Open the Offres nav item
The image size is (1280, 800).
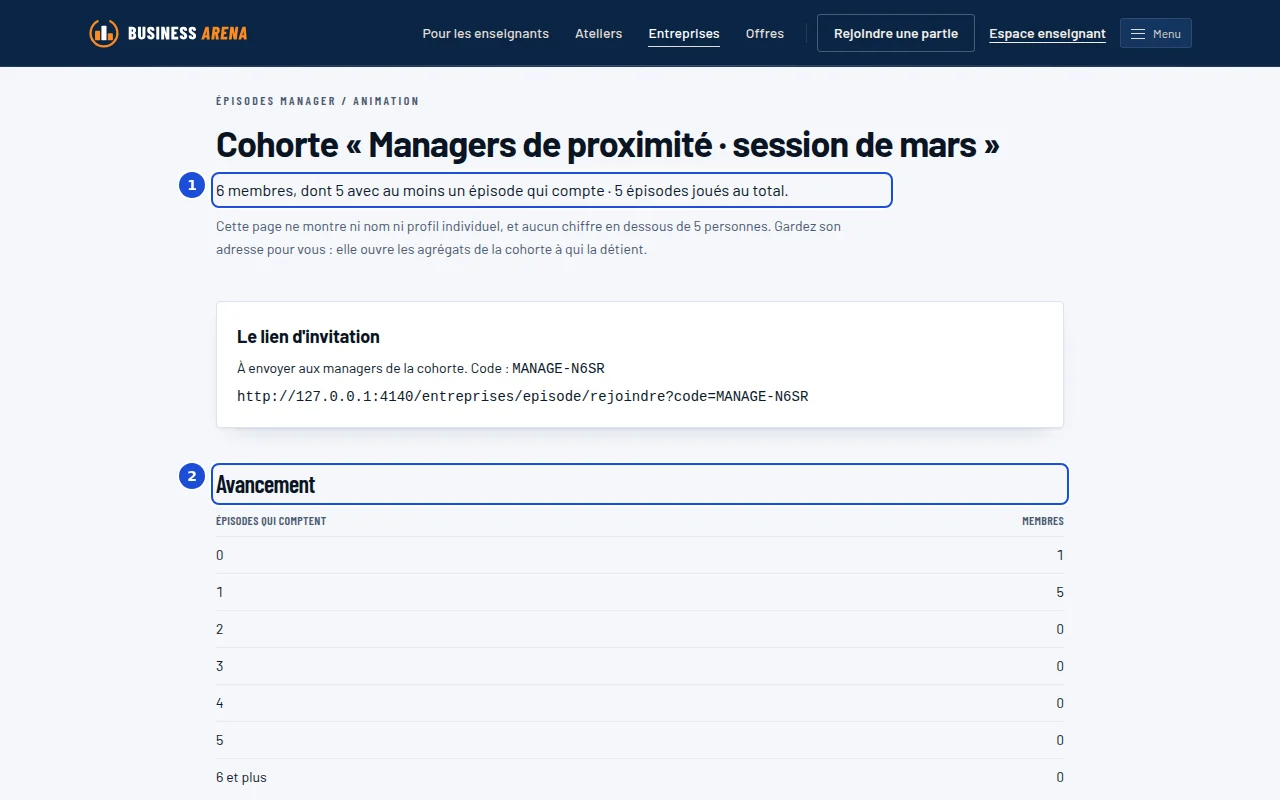tap(765, 33)
